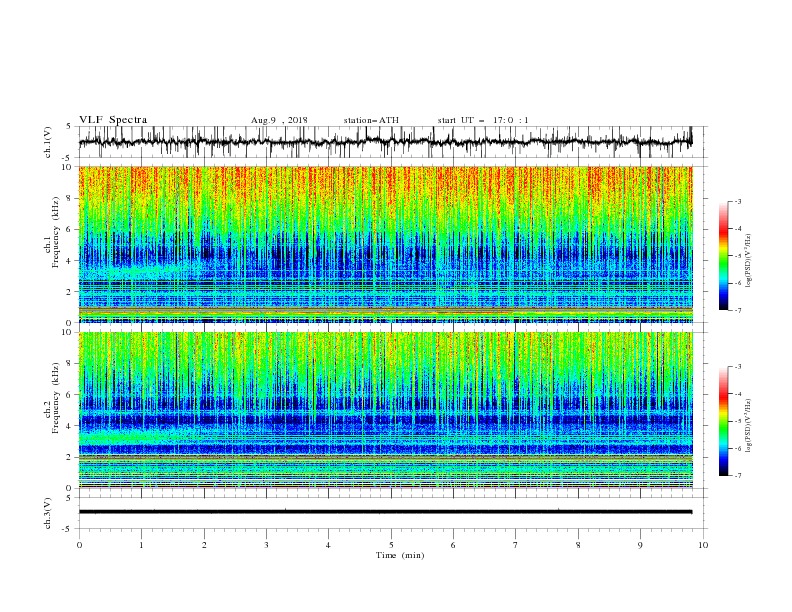The image size is (792, 612).
Task: Click time axis tick label "5"
Action: tap(391, 545)
